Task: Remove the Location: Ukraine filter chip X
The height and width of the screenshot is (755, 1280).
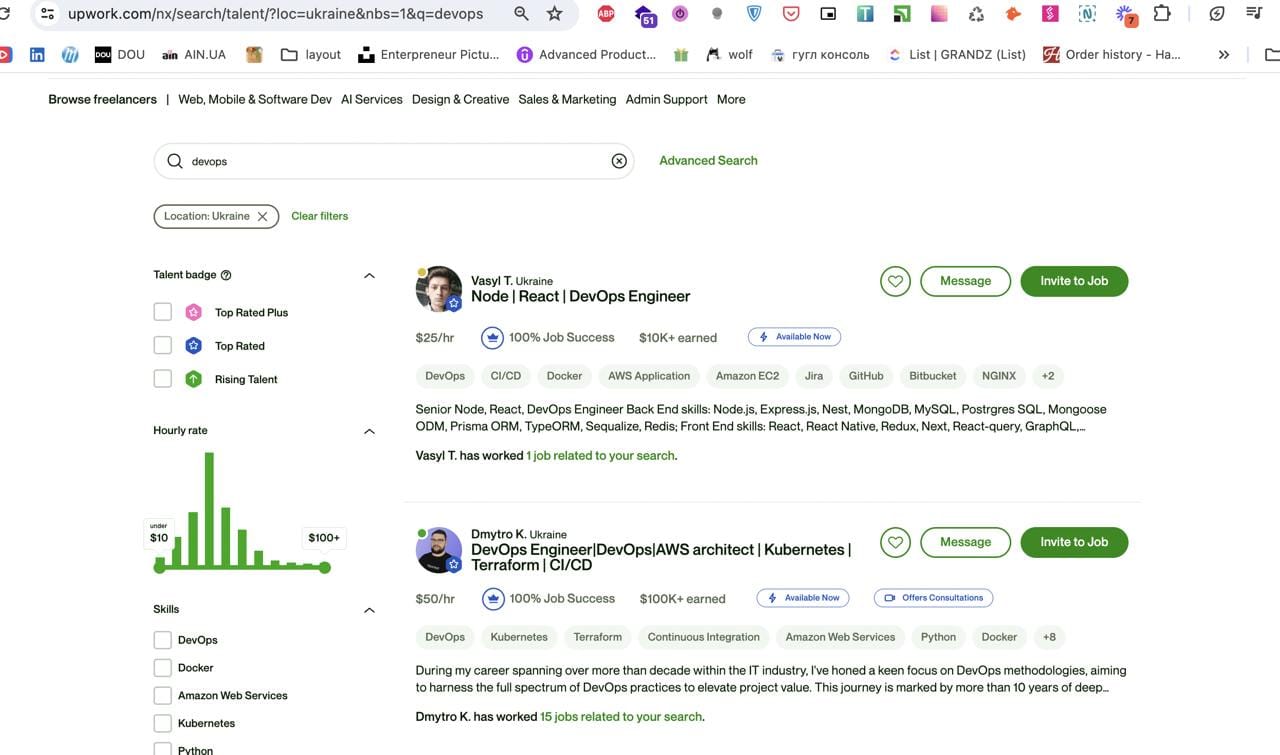Action: tap(262, 216)
